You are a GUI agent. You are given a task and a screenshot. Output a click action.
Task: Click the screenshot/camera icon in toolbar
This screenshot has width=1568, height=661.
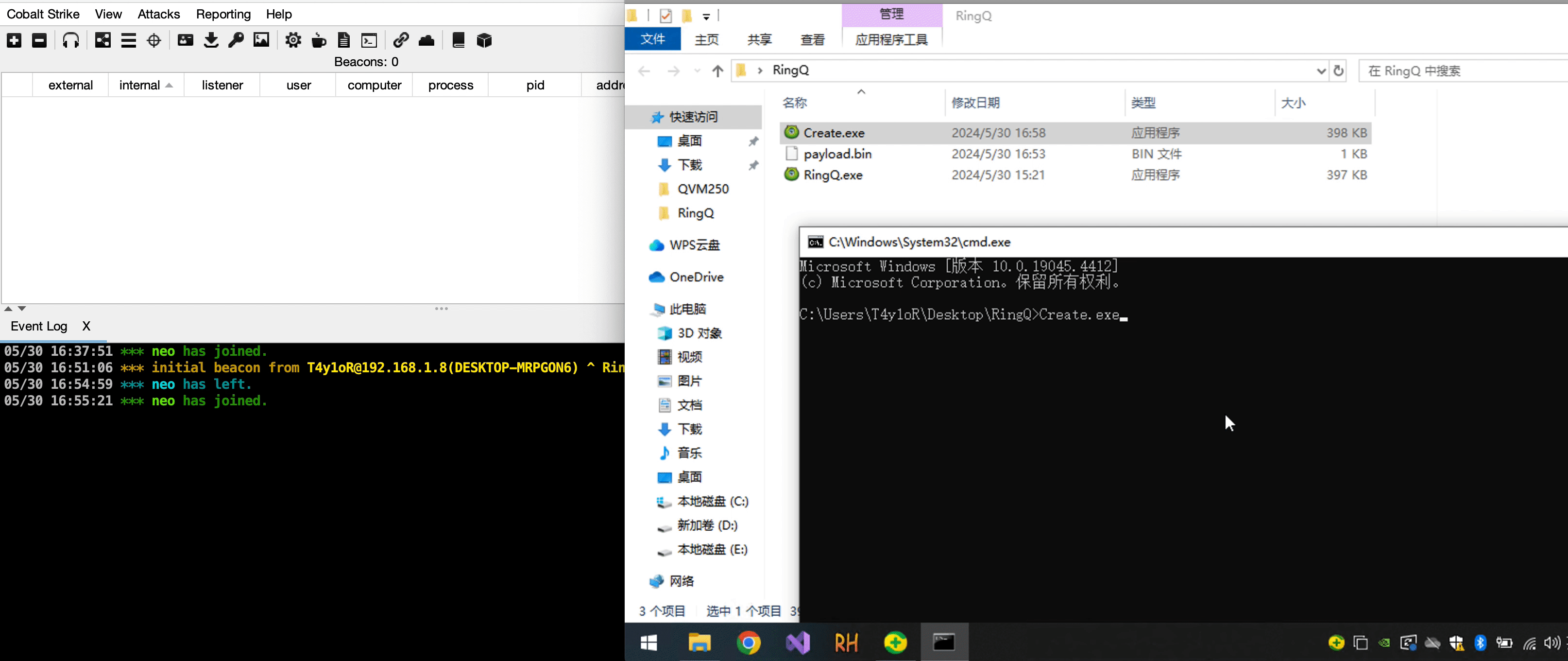pos(262,40)
